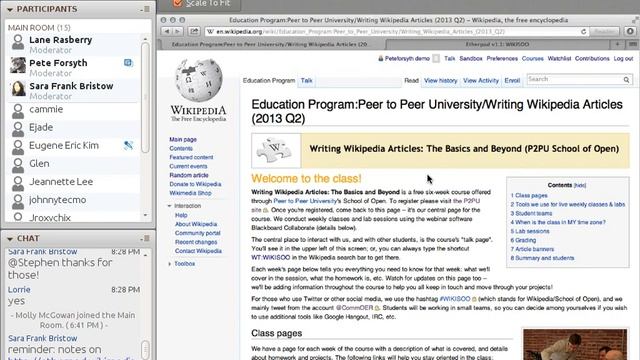Collapse the Interaction sidebar section
Screen dimensions: 640x360
click(x=170, y=206)
